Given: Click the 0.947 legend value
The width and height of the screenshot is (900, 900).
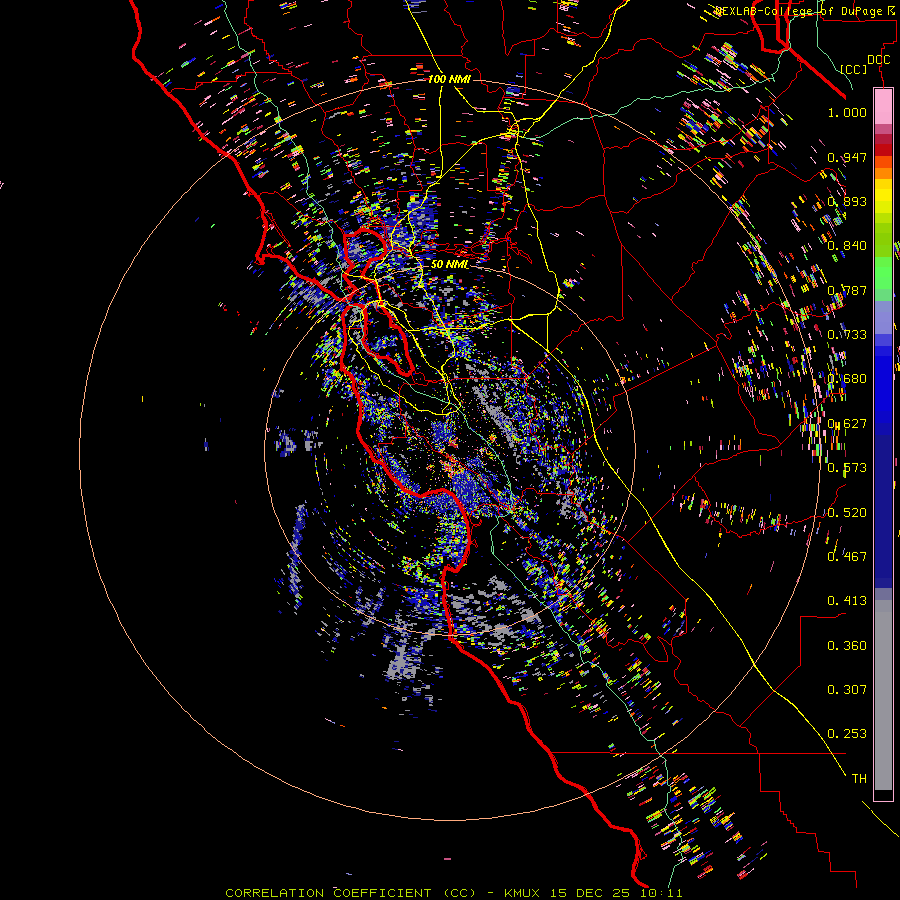Looking at the screenshot, I should point(847,157).
